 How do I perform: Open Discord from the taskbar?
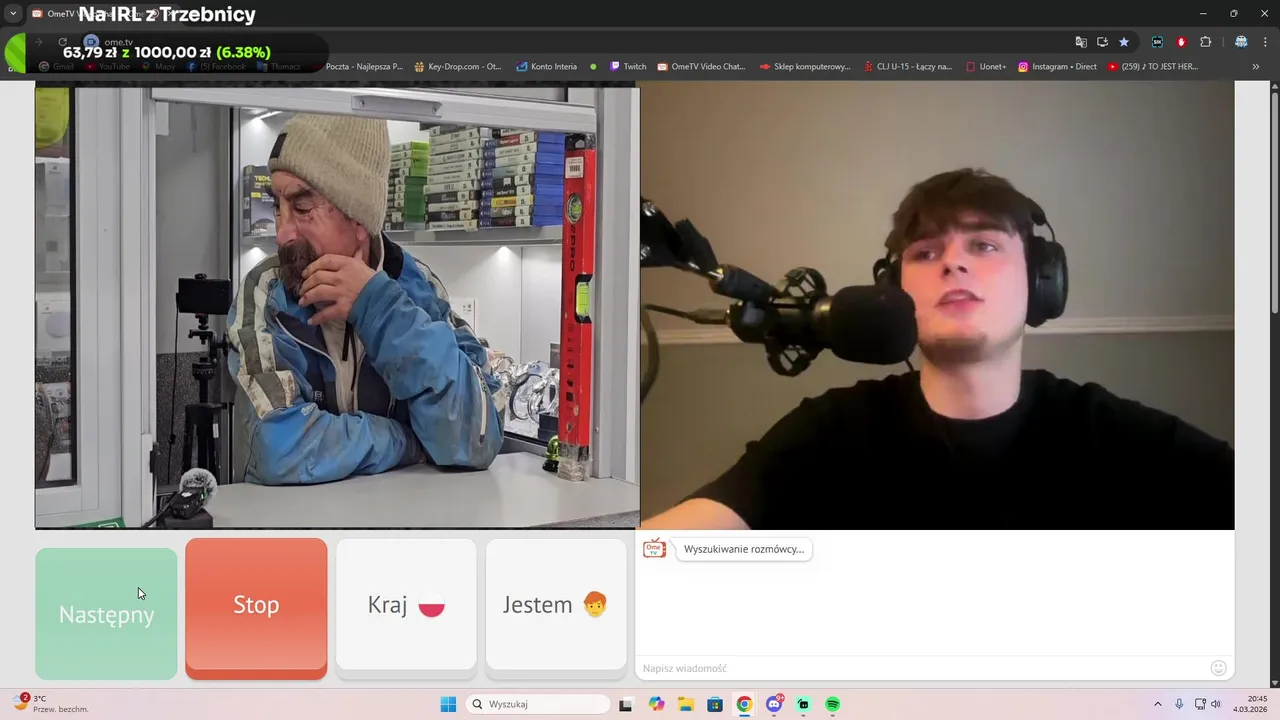pyautogui.click(x=774, y=704)
